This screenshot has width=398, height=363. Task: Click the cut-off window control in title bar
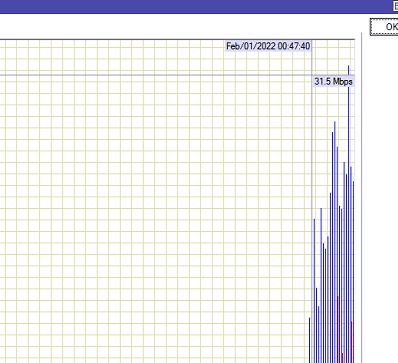pyautogui.click(x=395, y=6)
